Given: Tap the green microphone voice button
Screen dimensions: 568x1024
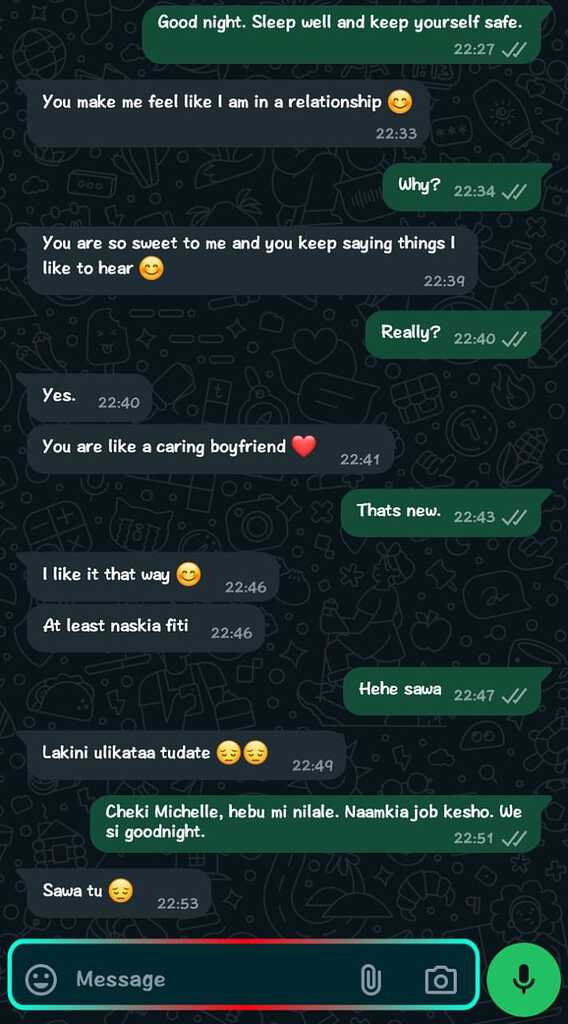Looking at the screenshot, I should point(524,978).
